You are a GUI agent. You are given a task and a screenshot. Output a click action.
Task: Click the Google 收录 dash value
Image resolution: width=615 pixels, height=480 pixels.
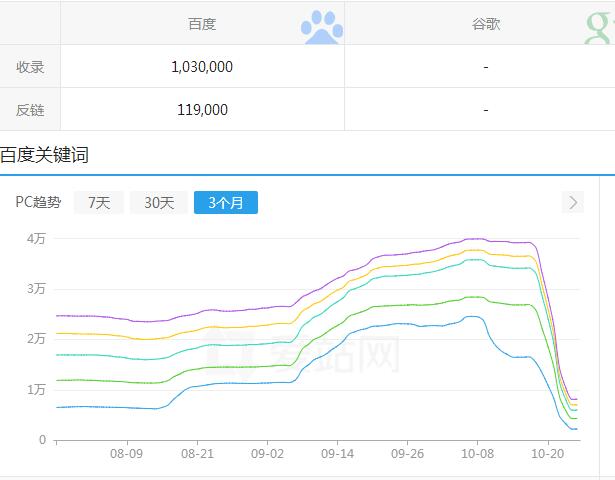click(x=485, y=67)
